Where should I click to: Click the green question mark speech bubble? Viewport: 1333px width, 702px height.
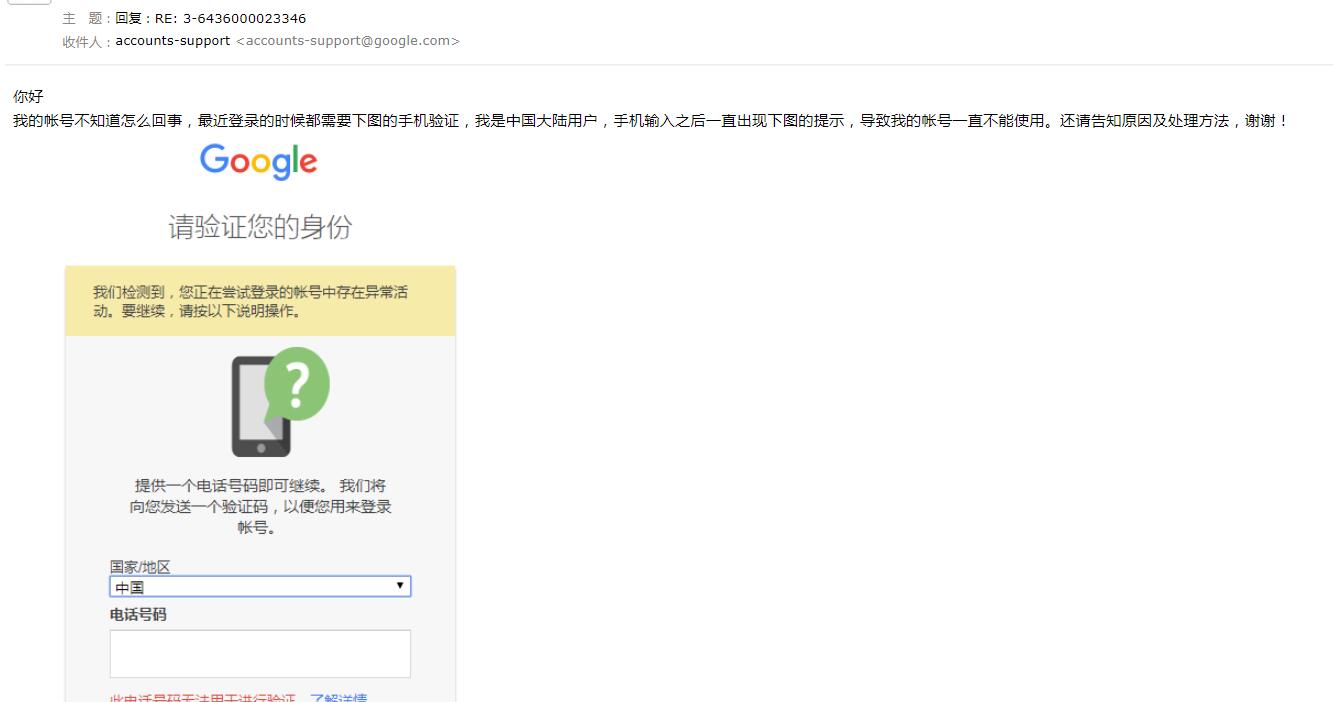296,384
